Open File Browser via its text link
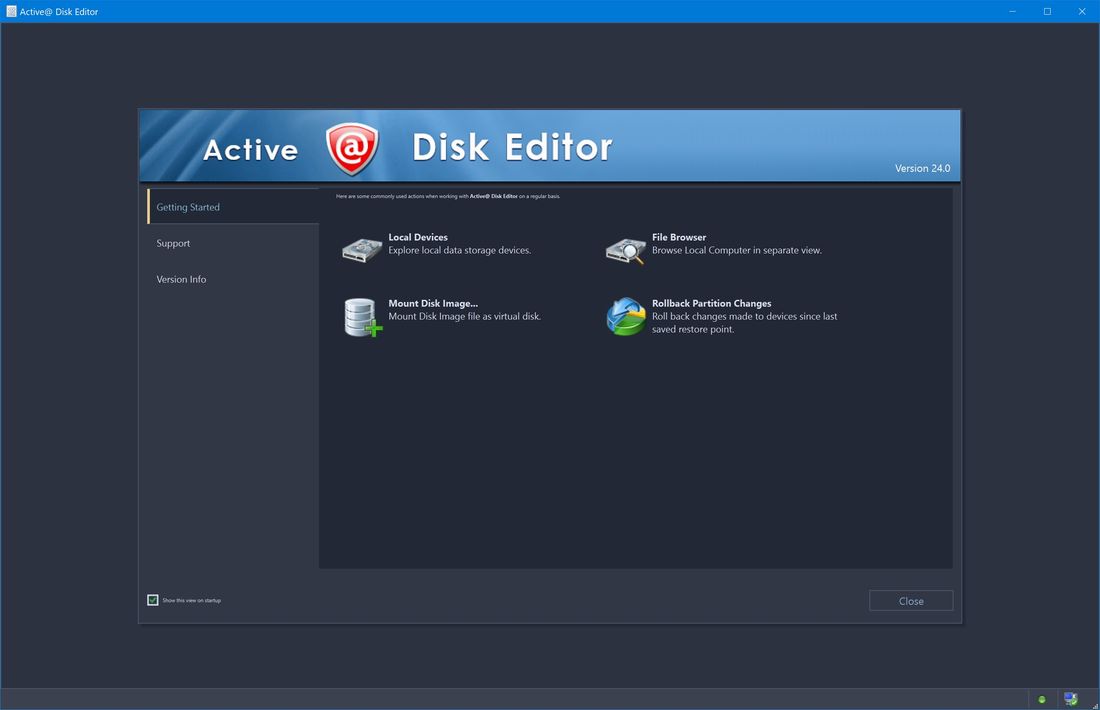The width and height of the screenshot is (1100, 710). [x=678, y=237]
